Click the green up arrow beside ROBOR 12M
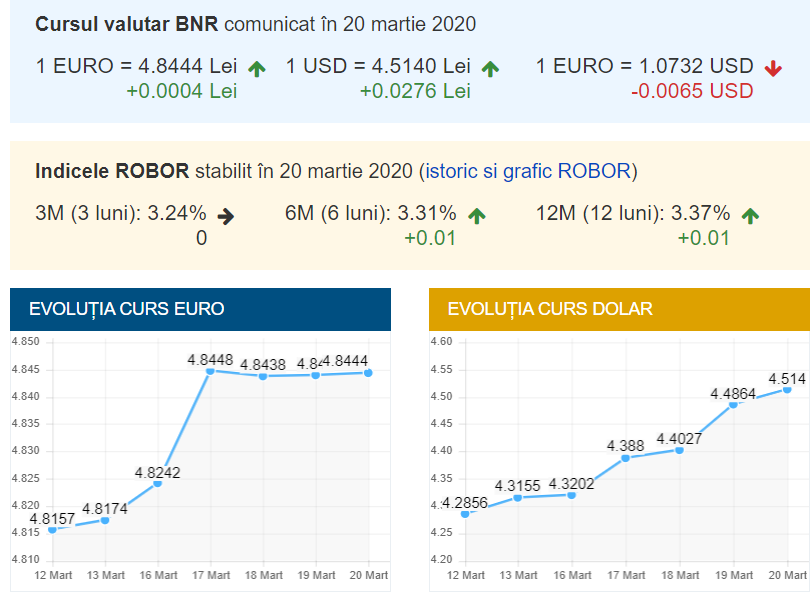 (750, 215)
